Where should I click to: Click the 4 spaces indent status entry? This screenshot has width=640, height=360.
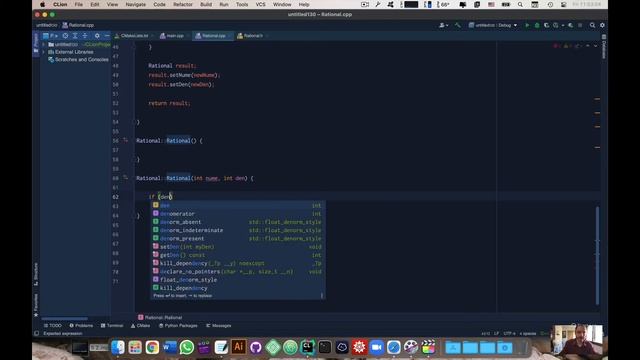(528, 333)
